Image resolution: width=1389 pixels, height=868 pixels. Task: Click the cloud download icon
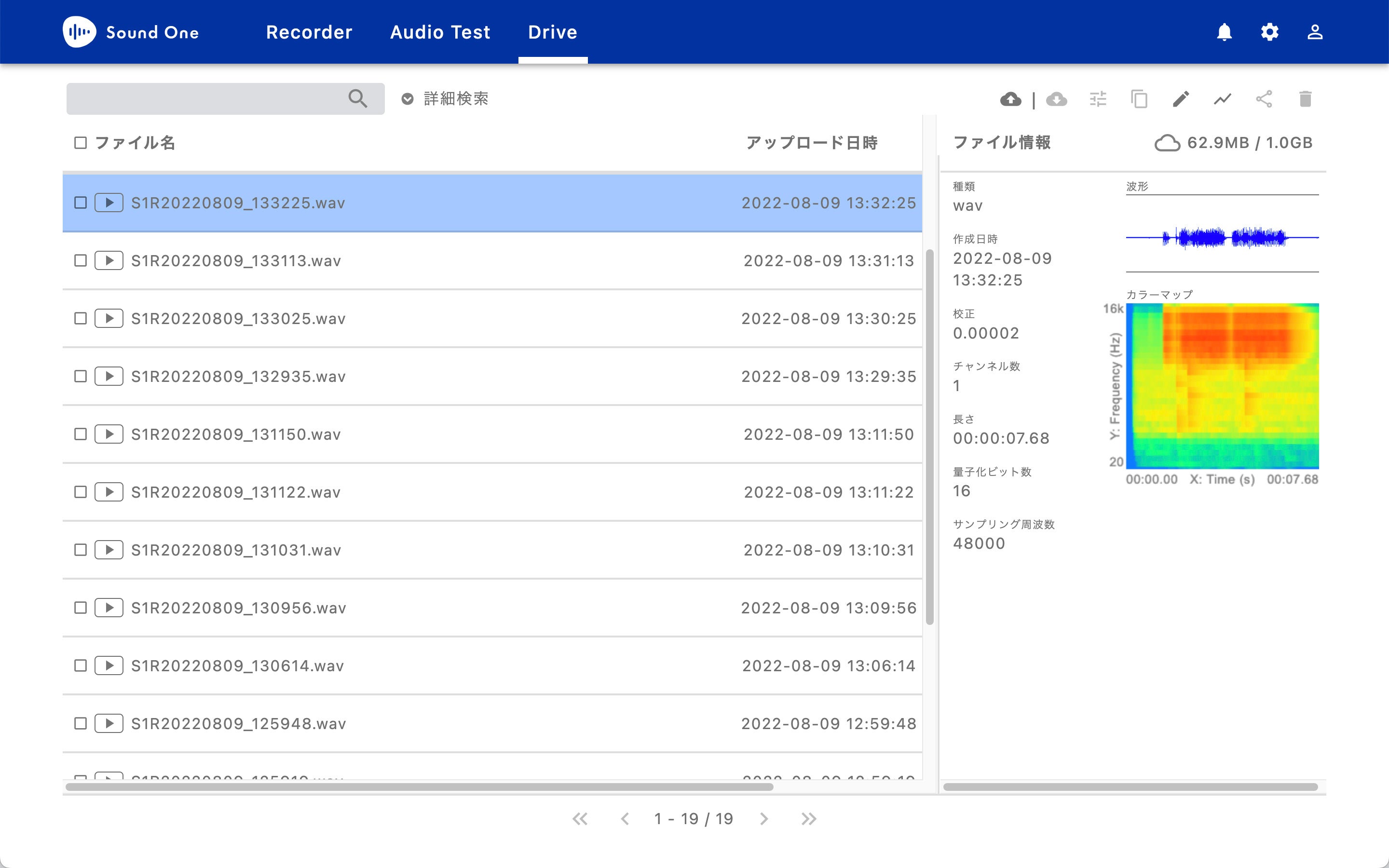point(1056,99)
